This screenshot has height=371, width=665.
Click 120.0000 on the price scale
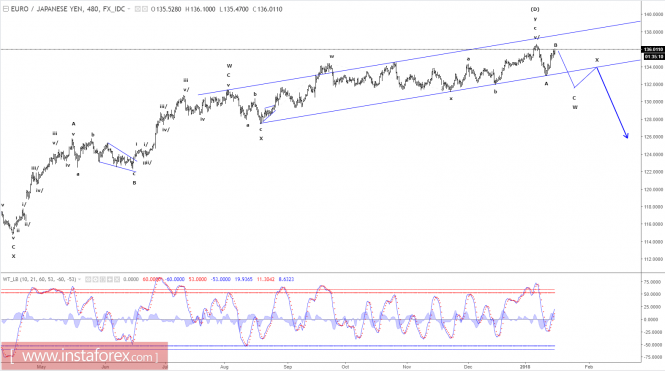(x=654, y=190)
